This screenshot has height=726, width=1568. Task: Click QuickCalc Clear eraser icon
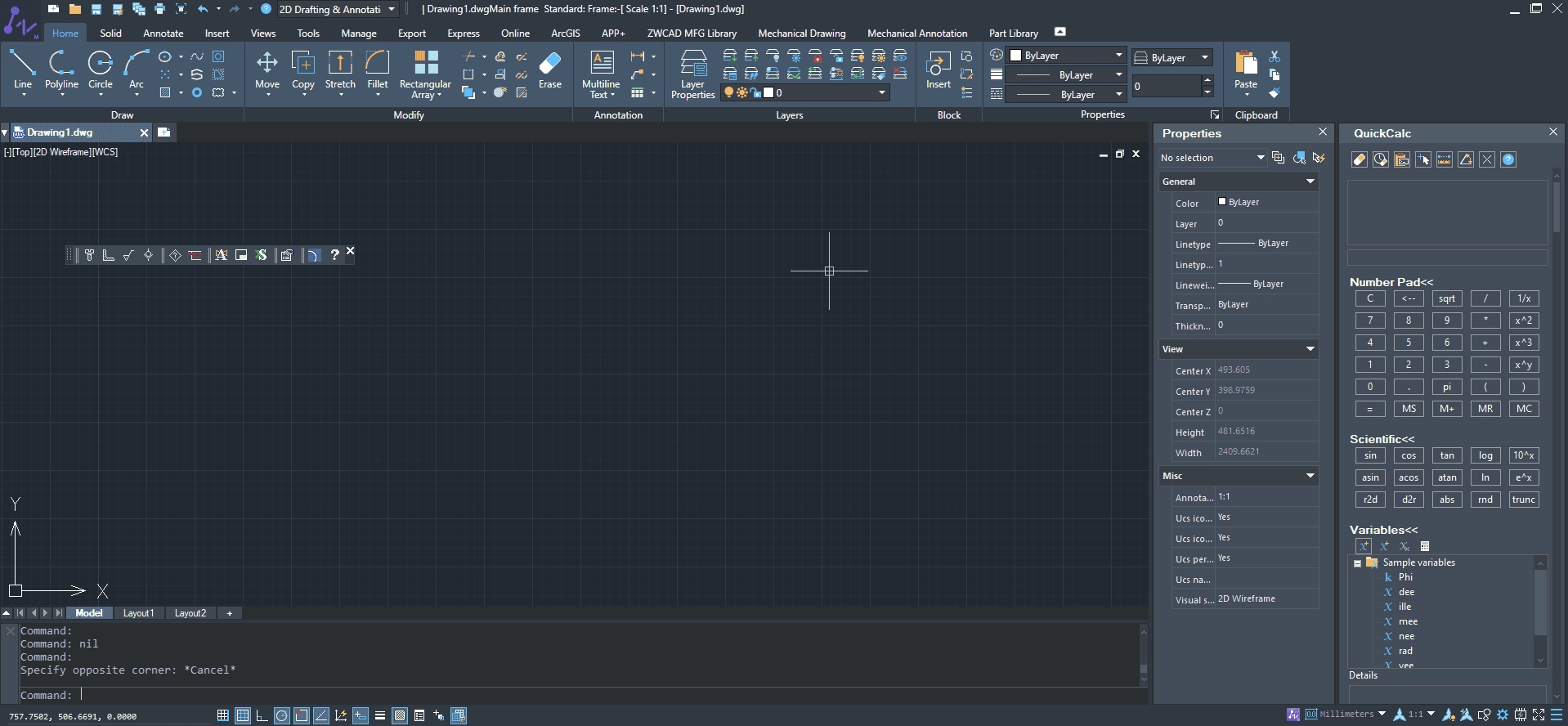1360,159
